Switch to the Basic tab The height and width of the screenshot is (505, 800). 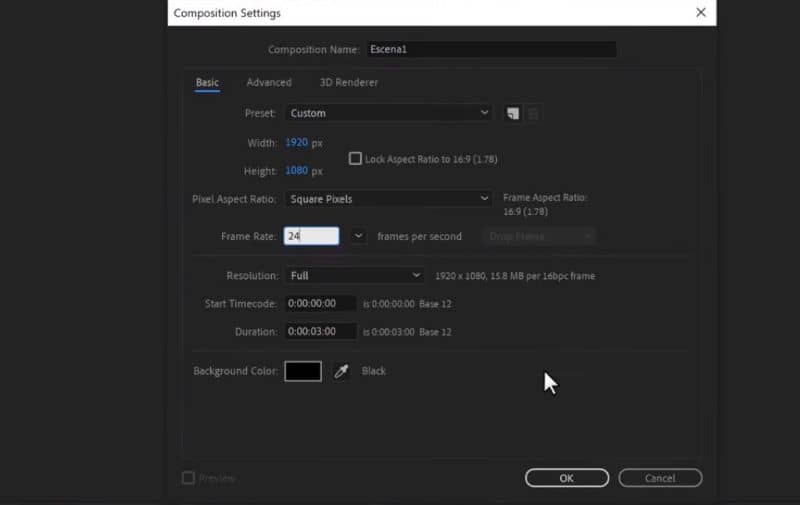click(207, 83)
